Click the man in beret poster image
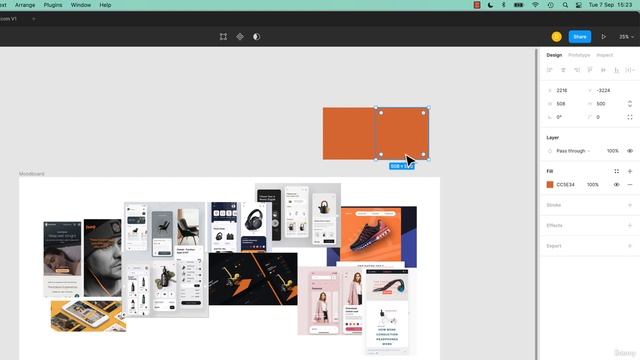640x360 pixels. pos(102,258)
